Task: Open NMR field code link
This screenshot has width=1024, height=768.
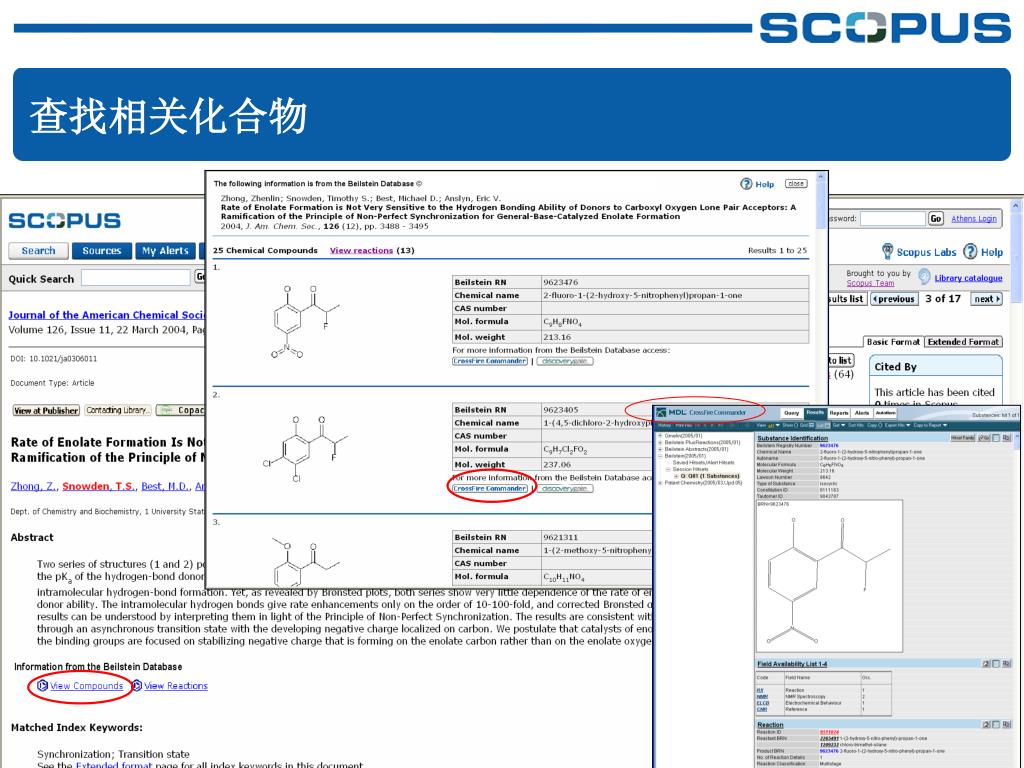Action: coord(761,697)
